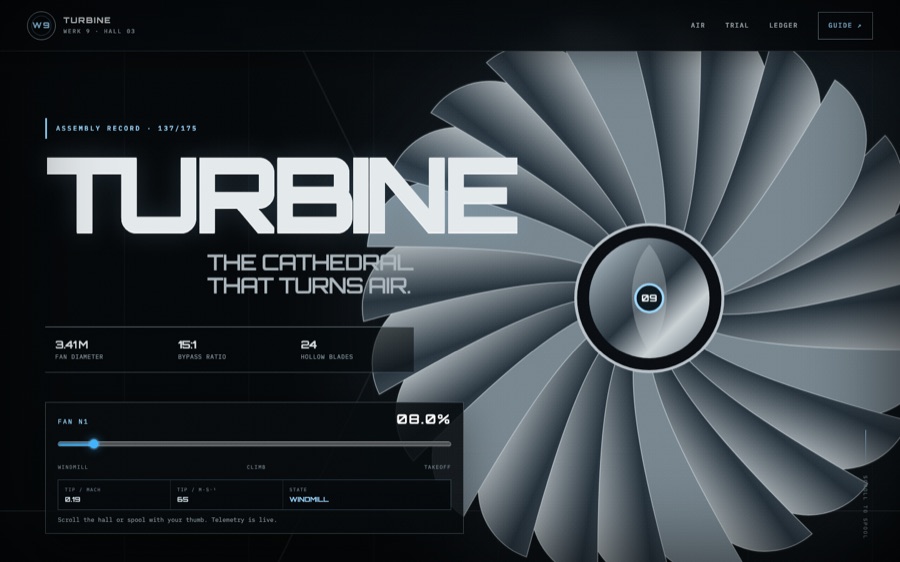This screenshot has height=562, width=900.
Task: Click the TAKEOFF slider label
Action: (x=437, y=467)
